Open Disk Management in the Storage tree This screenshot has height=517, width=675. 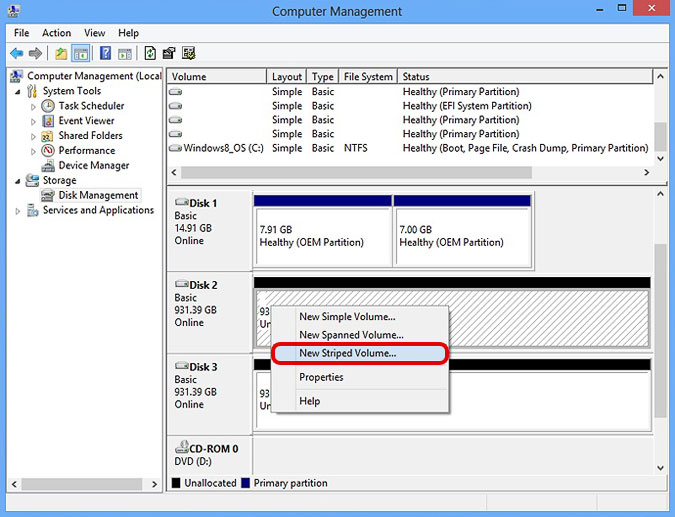(x=97, y=195)
